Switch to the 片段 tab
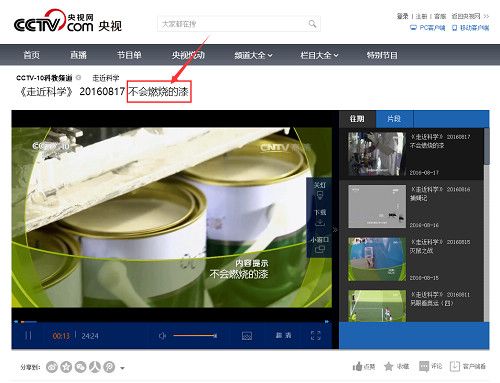This screenshot has height=383, width=500. pyautogui.click(x=394, y=119)
